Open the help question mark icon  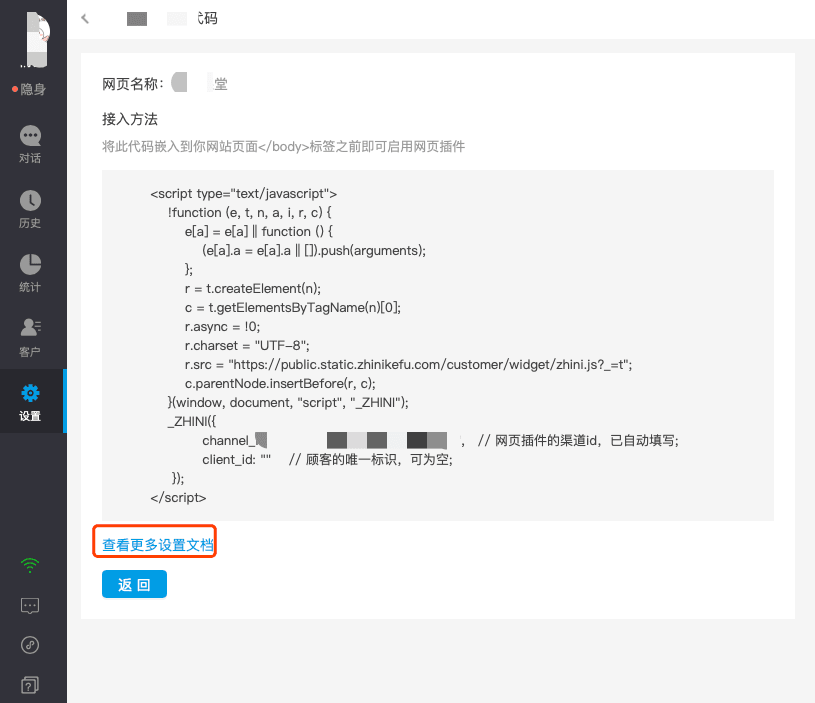(x=30, y=685)
